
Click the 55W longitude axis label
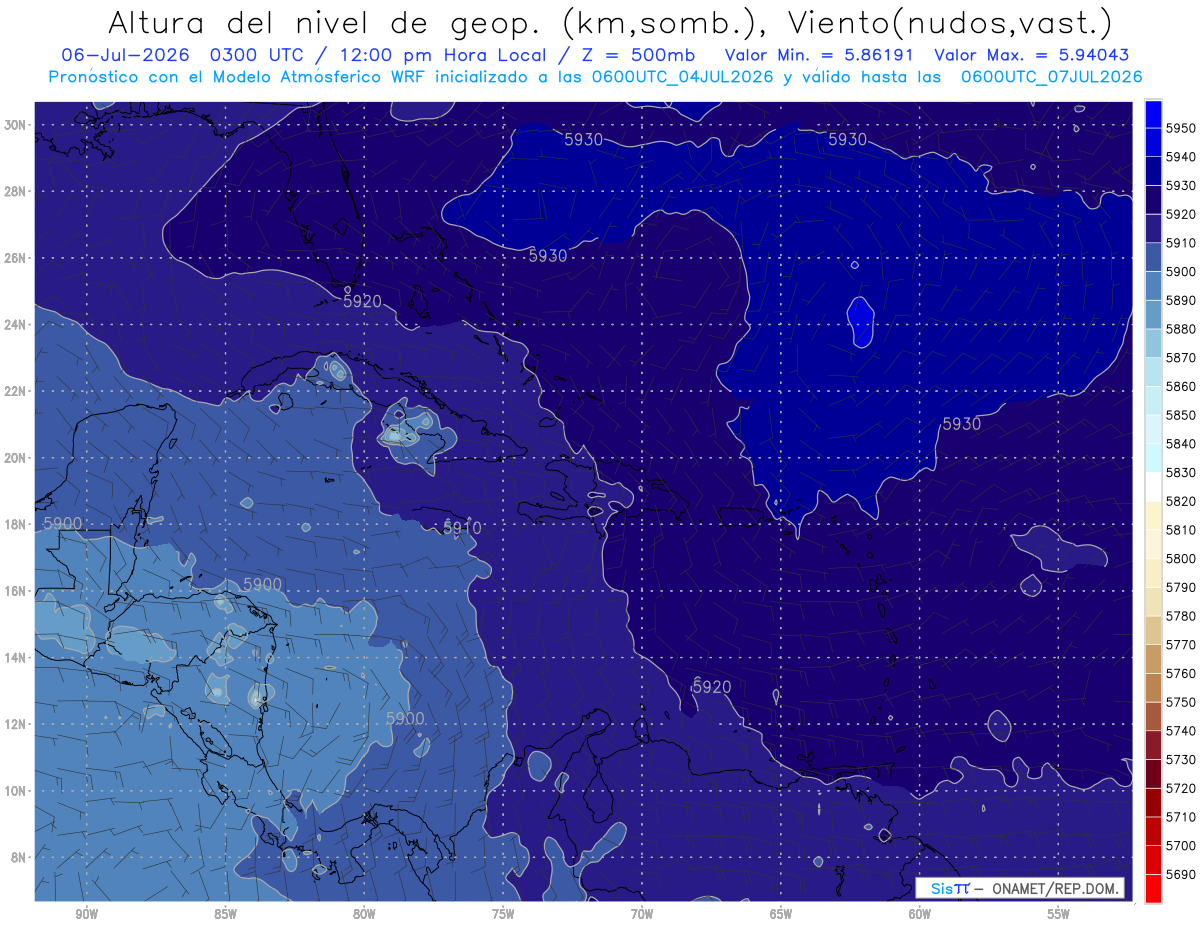pyautogui.click(x=1059, y=914)
